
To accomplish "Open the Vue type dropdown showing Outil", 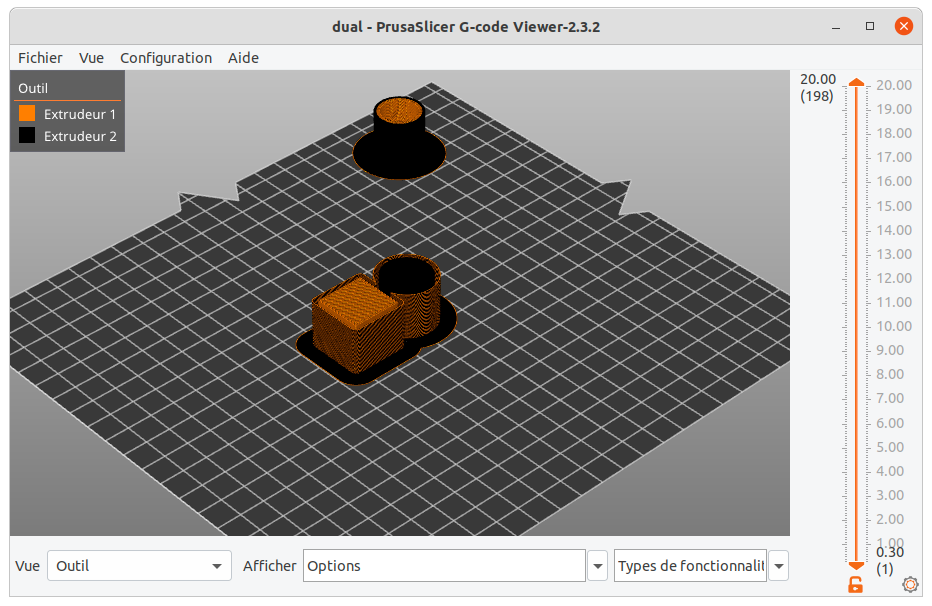I will pyautogui.click(x=139, y=566).
